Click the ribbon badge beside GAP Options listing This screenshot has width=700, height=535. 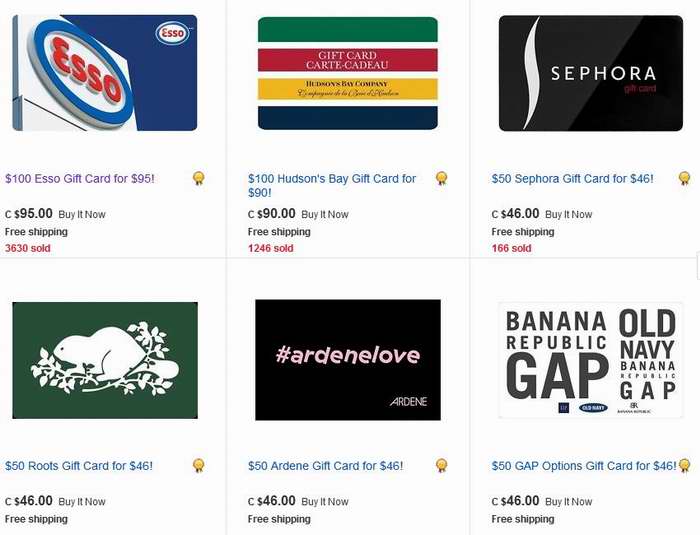click(684, 466)
